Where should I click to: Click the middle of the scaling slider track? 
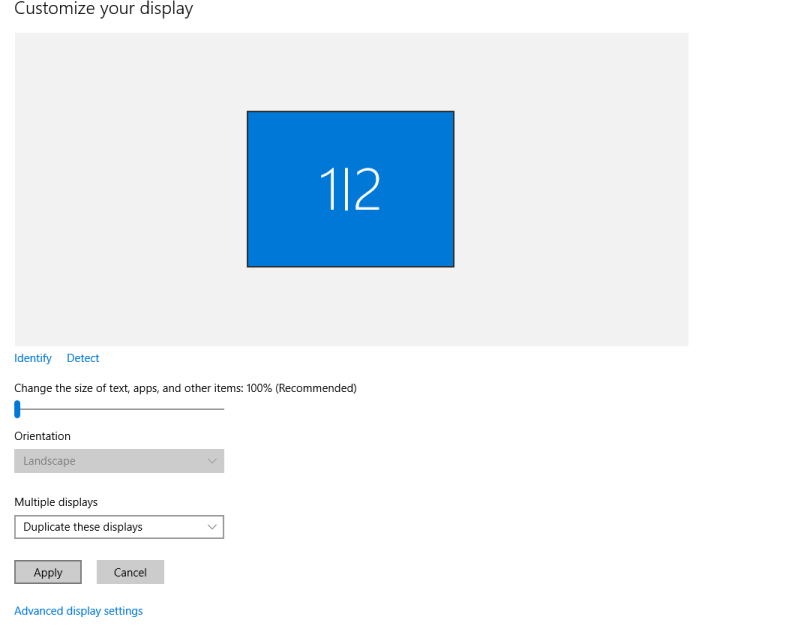point(120,408)
